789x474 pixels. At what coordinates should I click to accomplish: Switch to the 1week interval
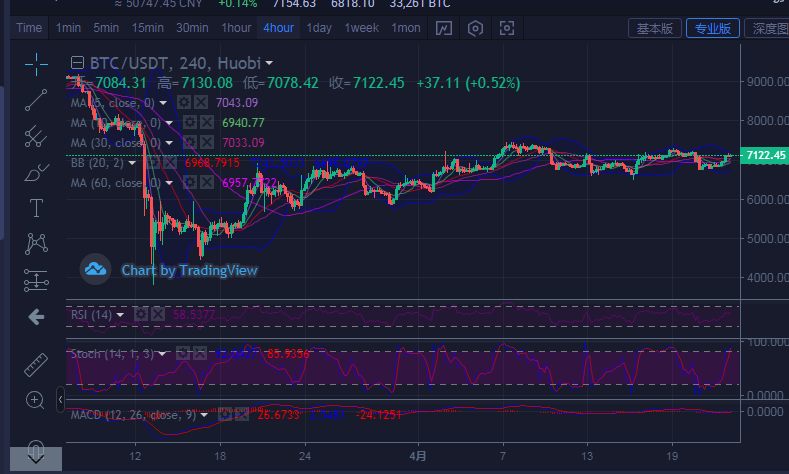(361, 28)
